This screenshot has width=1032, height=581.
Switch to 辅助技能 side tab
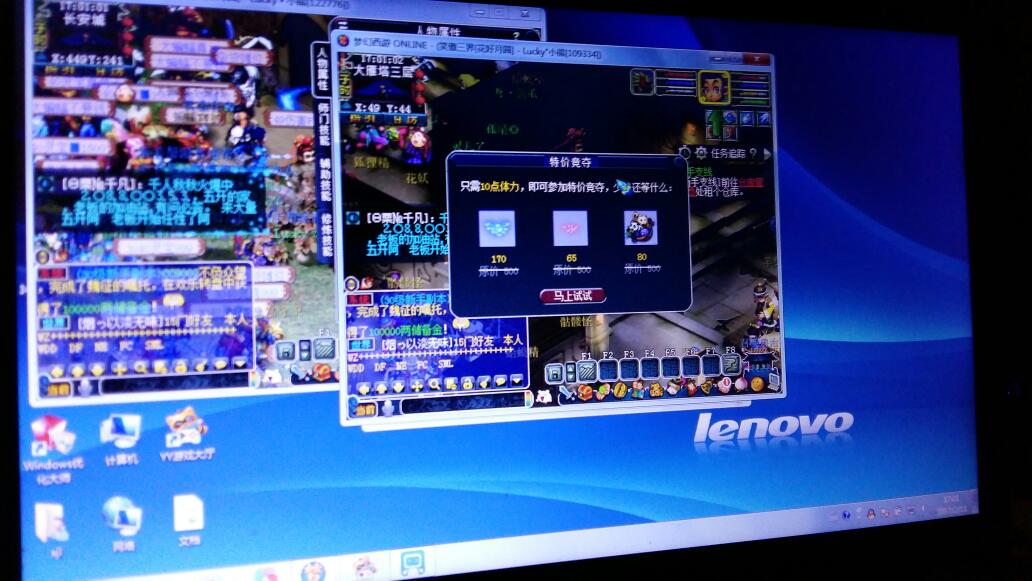coord(325,179)
